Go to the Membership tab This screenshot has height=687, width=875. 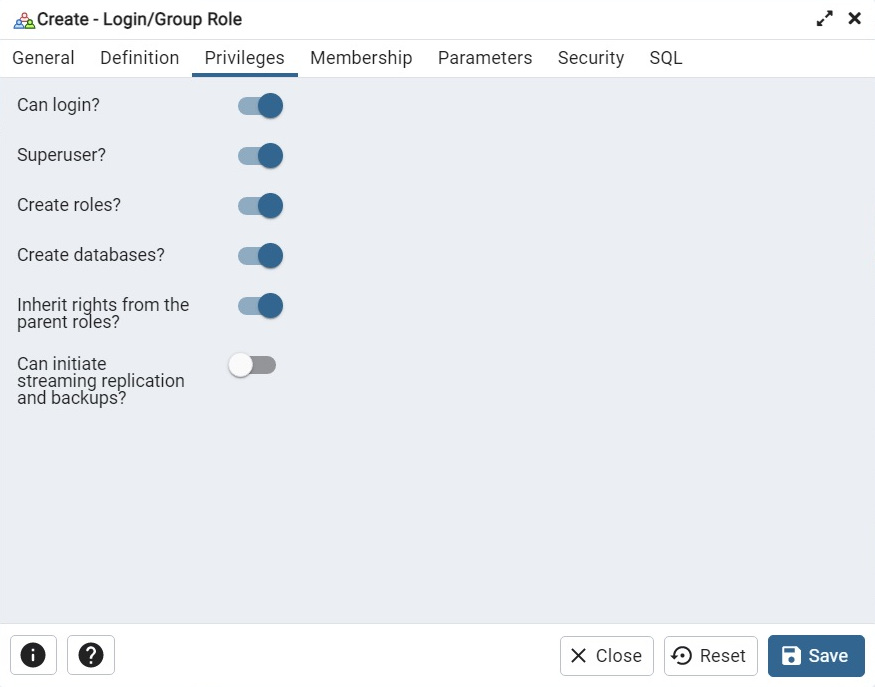pos(361,58)
